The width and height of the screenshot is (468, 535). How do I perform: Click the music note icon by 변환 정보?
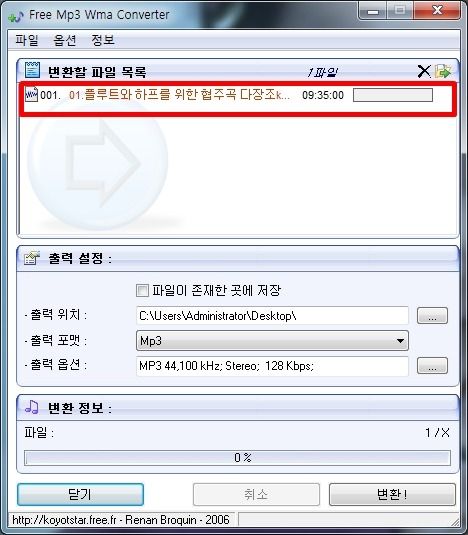click(x=32, y=407)
